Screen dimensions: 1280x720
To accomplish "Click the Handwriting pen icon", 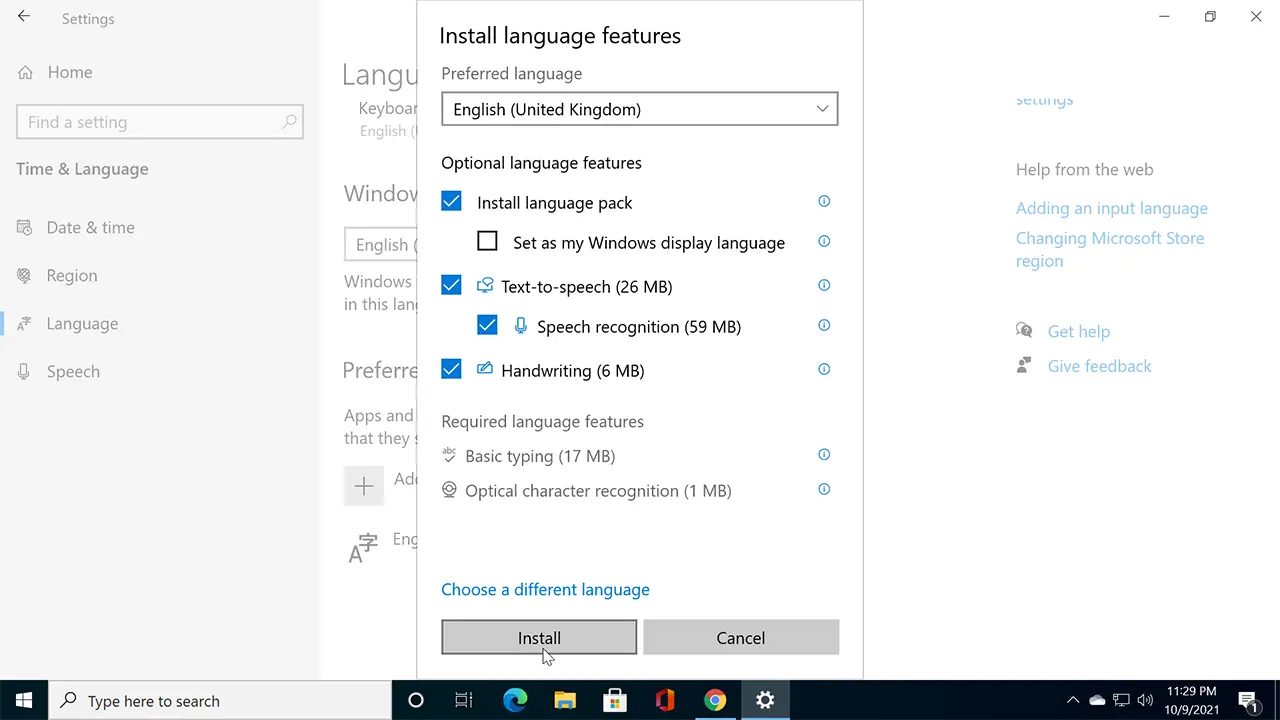I will [x=485, y=369].
